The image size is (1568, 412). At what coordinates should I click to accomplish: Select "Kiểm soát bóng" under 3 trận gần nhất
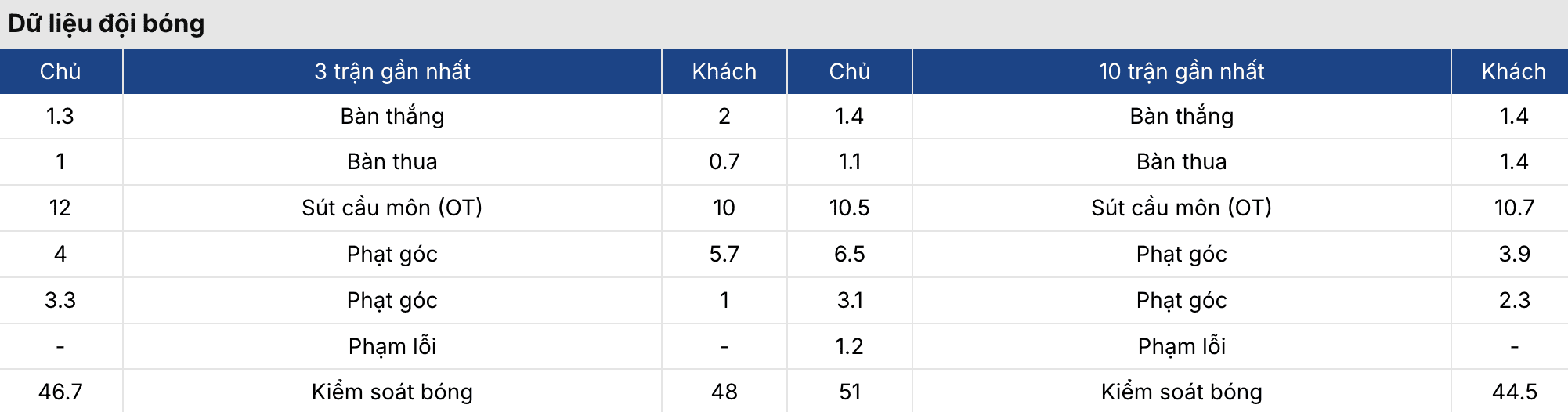pyautogui.click(x=392, y=392)
